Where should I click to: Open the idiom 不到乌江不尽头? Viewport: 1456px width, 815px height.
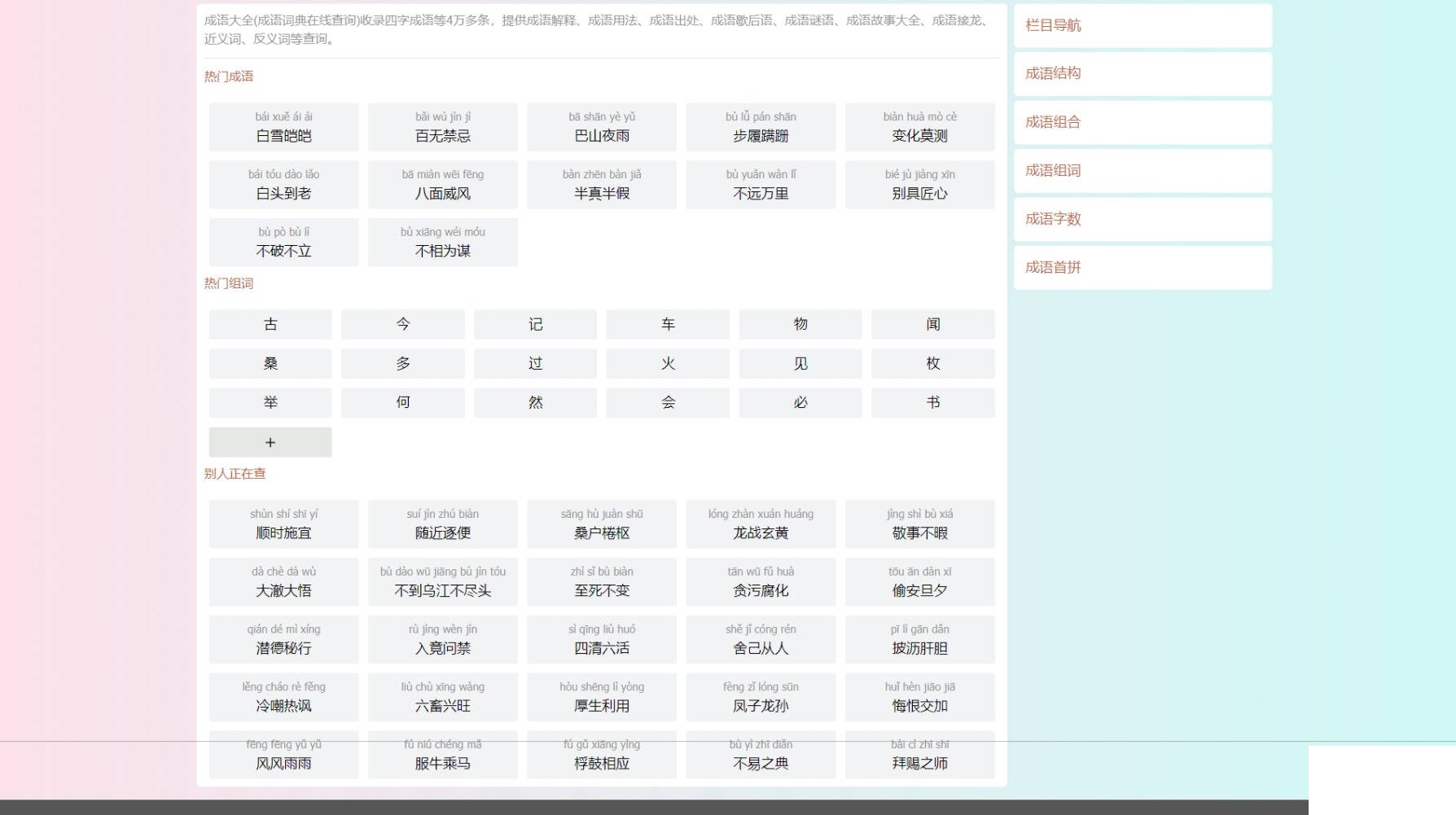443,582
